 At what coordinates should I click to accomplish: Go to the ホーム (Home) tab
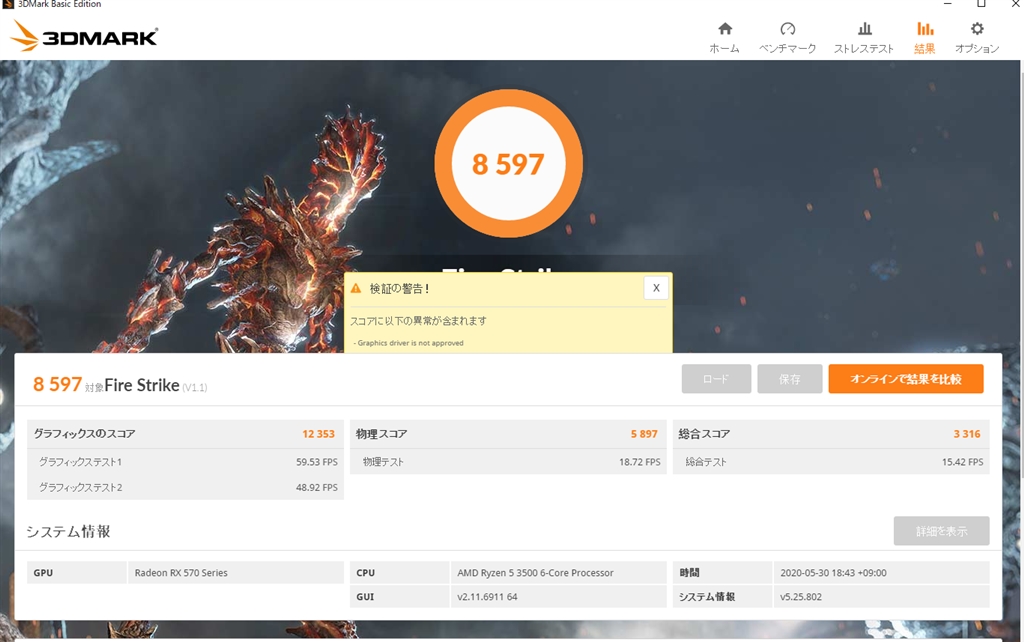point(724,38)
